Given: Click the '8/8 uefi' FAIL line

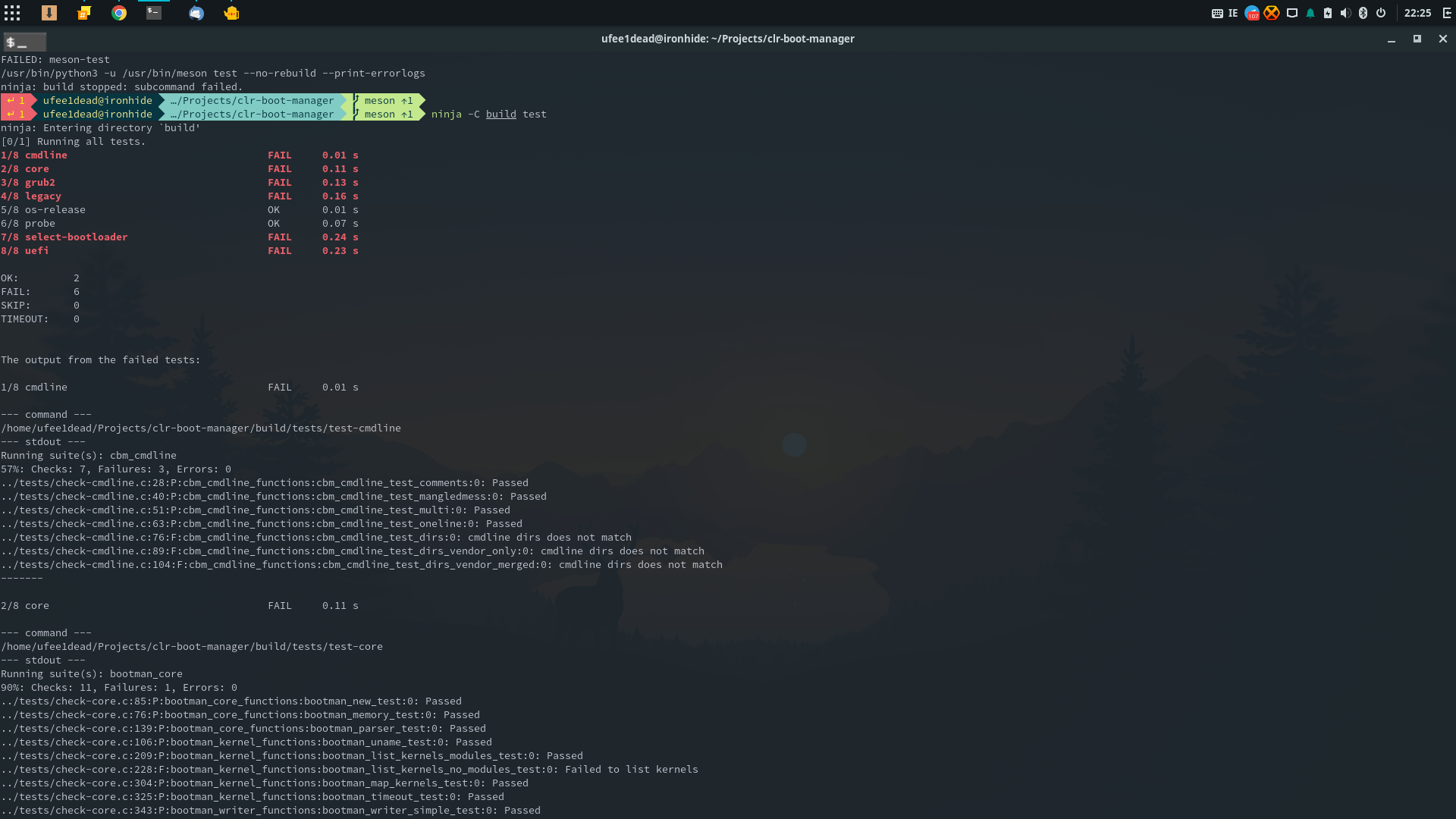Looking at the screenshot, I should [180, 250].
